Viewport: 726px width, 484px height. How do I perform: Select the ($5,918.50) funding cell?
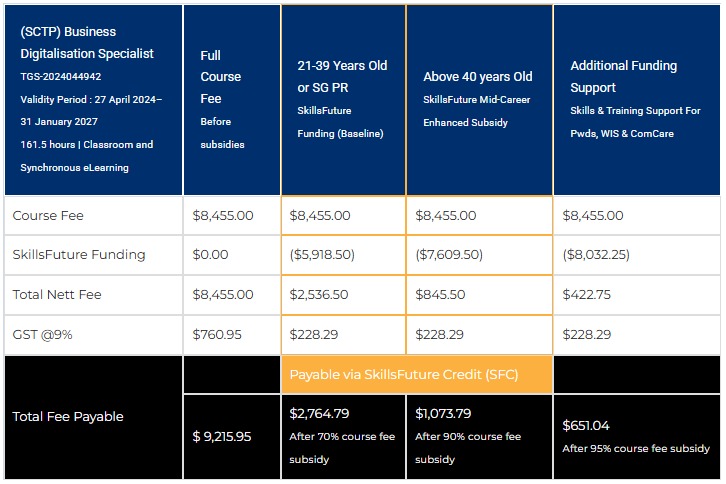click(x=321, y=255)
